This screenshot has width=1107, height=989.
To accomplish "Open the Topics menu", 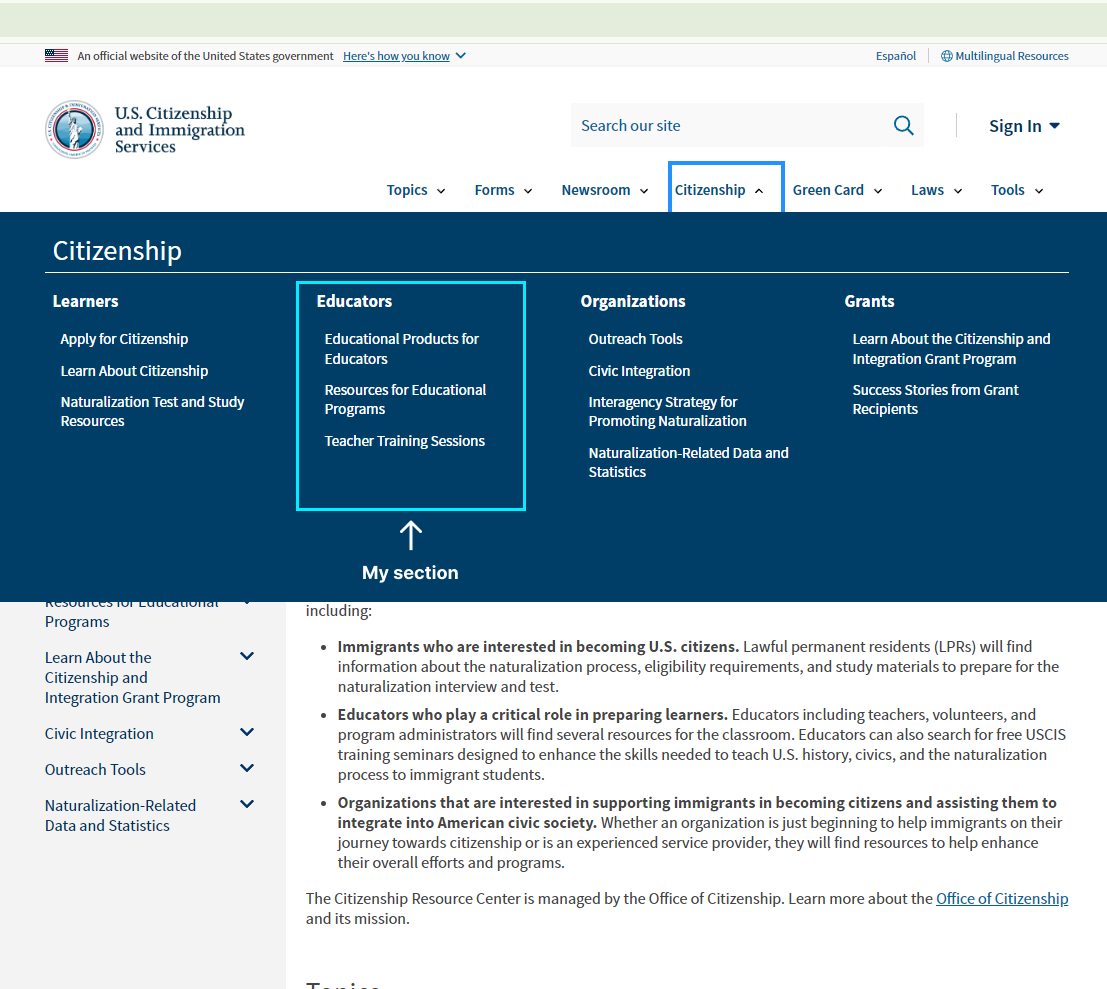I will [x=416, y=190].
